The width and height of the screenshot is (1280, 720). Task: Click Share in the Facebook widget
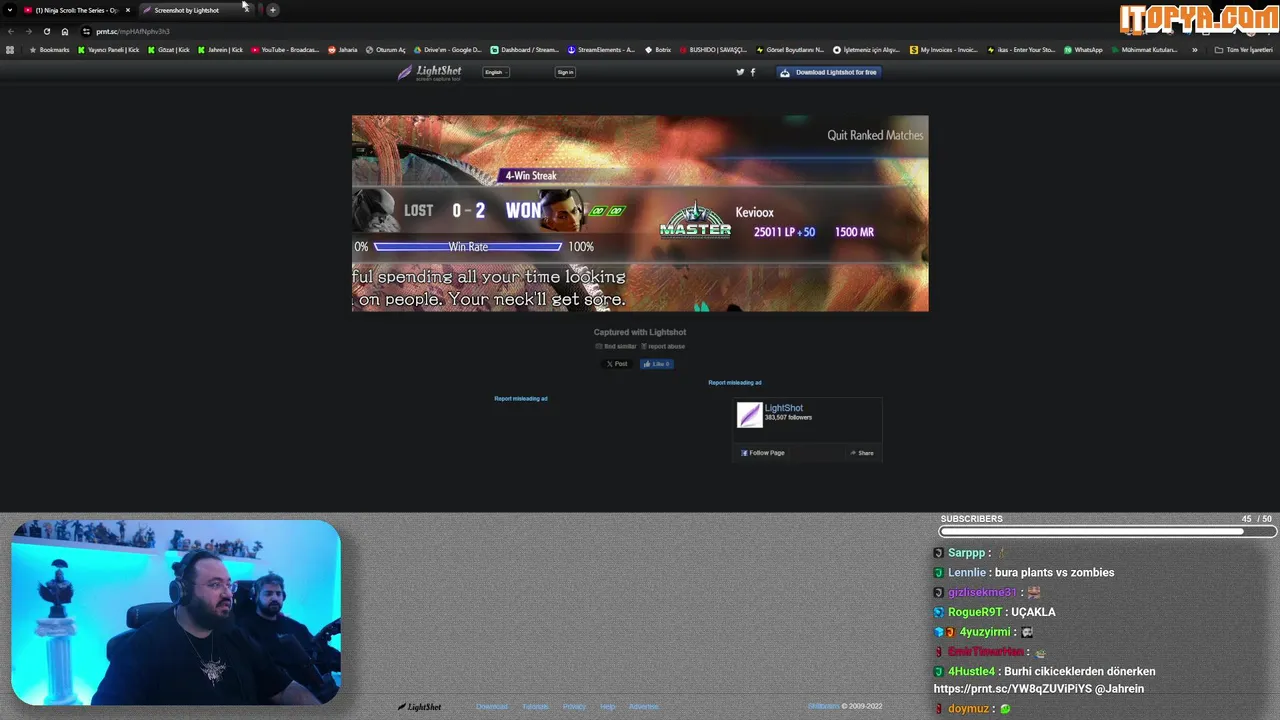click(x=862, y=453)
